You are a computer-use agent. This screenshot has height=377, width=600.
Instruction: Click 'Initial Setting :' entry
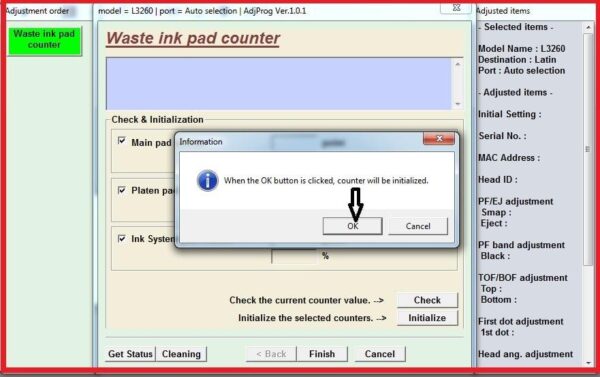(x=510, y=114)
